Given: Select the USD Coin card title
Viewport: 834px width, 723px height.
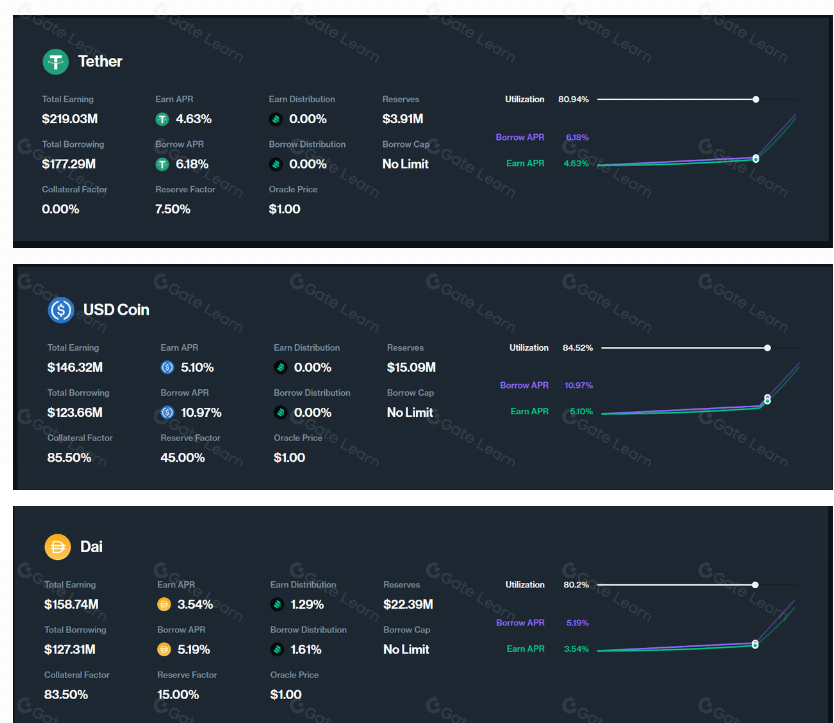Looking at the screenshot, I should point(116,310).
